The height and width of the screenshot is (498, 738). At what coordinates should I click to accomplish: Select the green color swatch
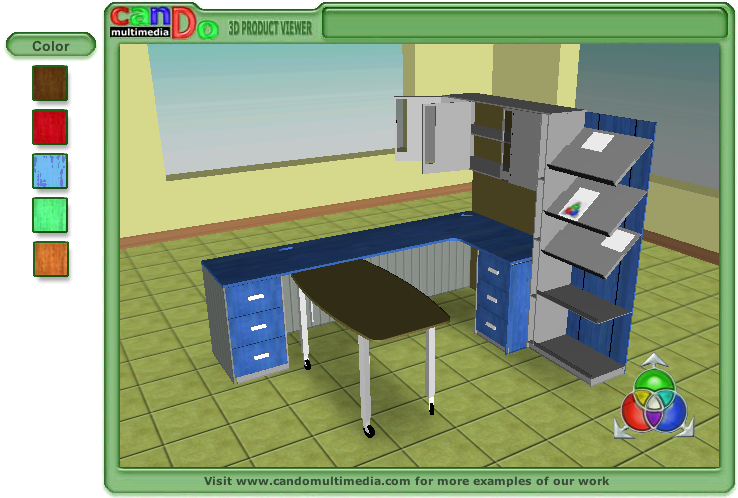click(50, 215)
